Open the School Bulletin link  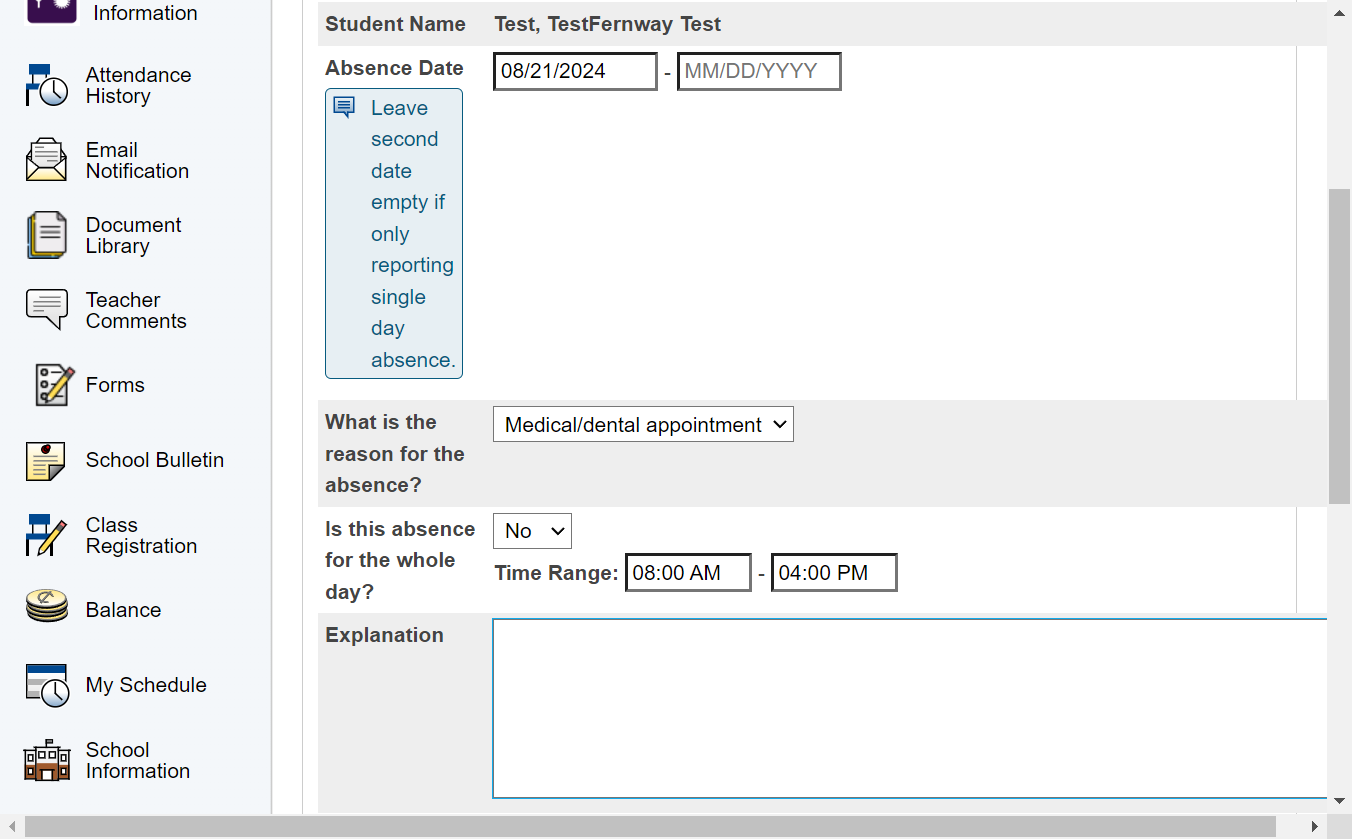(x=155, y=460)
